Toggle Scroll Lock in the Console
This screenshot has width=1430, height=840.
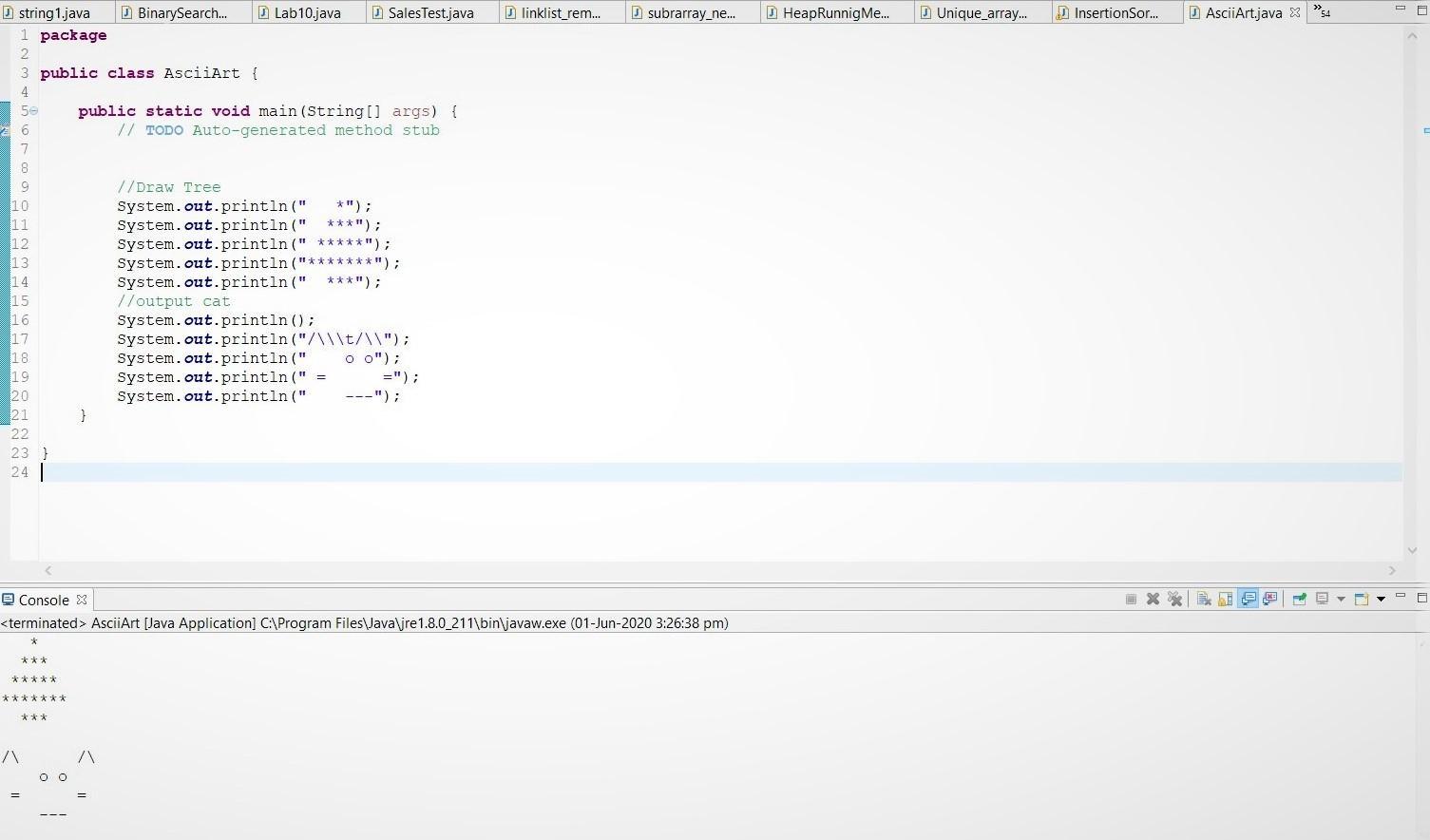(1226, 599)
